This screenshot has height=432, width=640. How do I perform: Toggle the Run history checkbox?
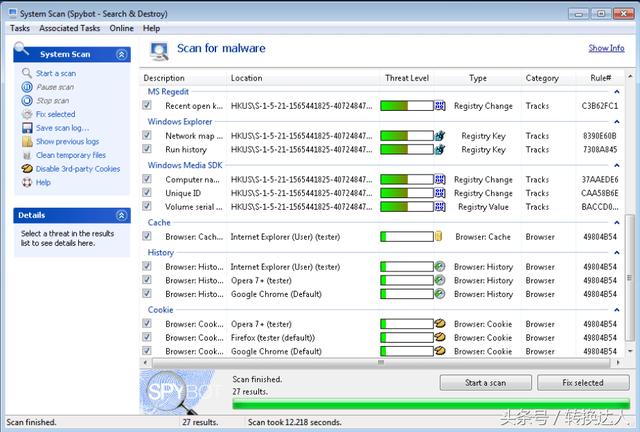point(147,149)
